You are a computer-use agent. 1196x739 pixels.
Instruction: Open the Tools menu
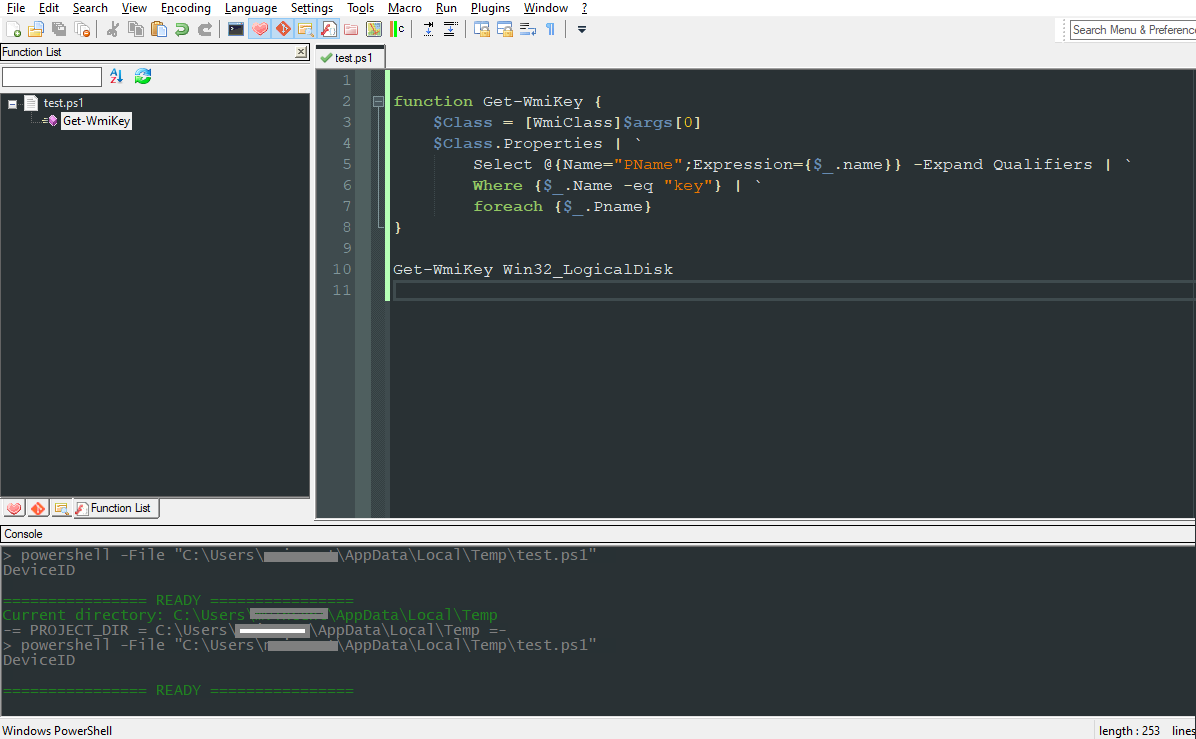point(360,8)
